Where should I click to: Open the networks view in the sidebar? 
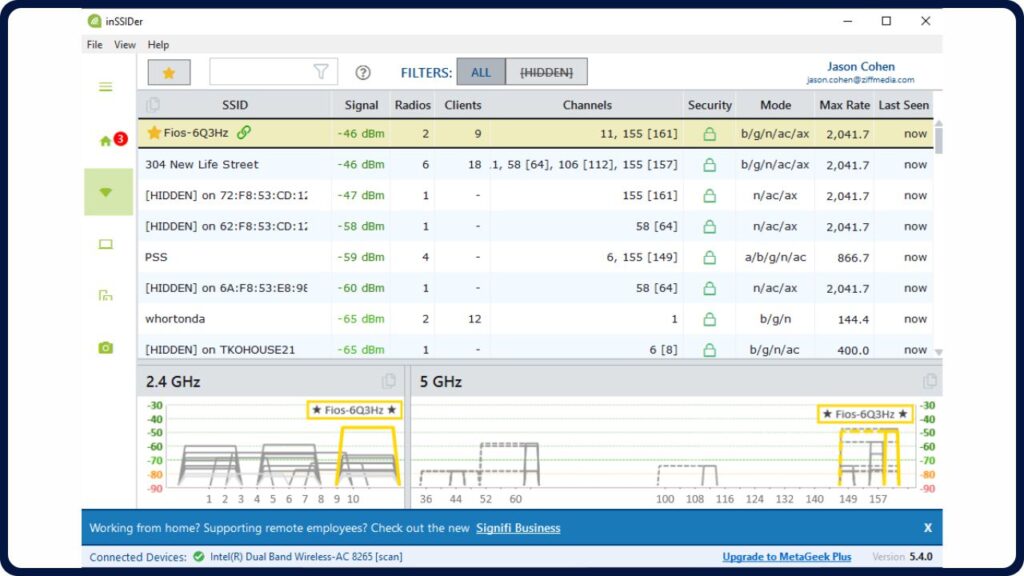(107, 191)
